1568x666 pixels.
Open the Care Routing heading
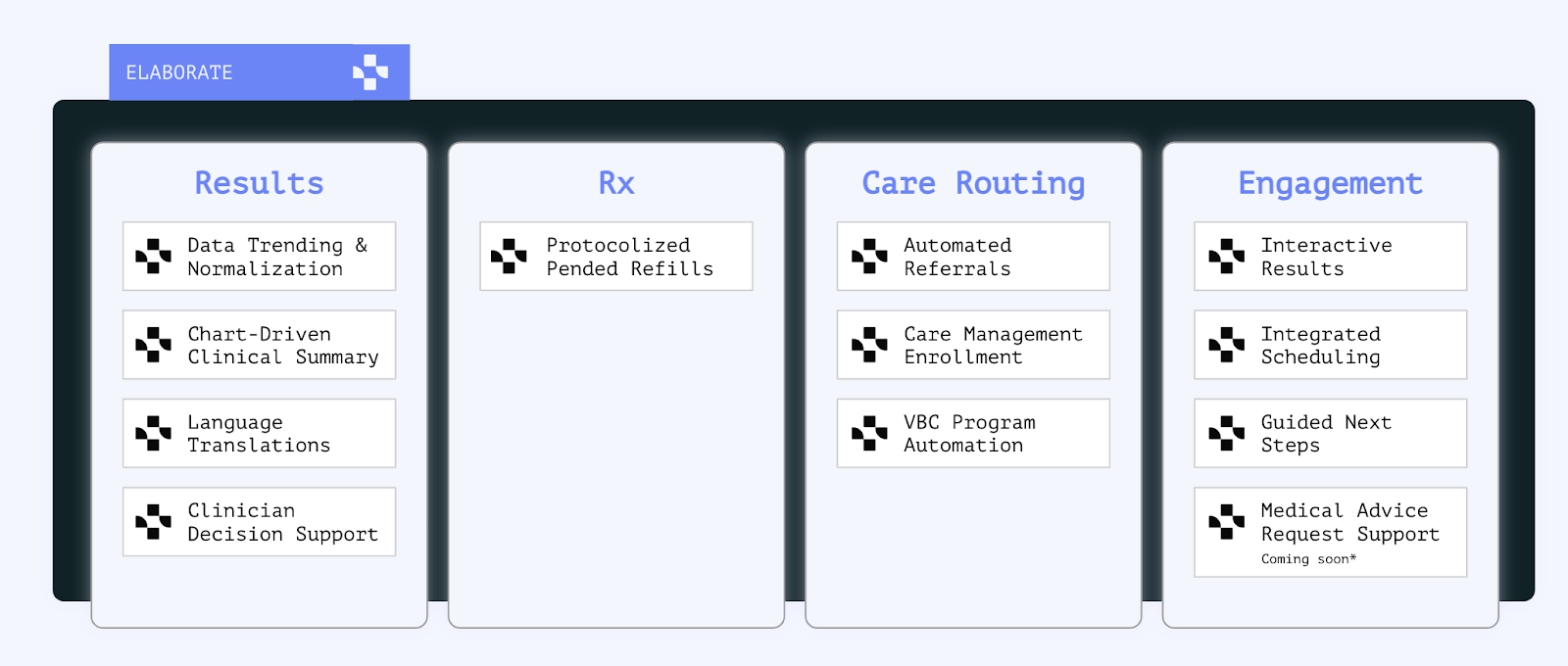click(x=973, y=184)
